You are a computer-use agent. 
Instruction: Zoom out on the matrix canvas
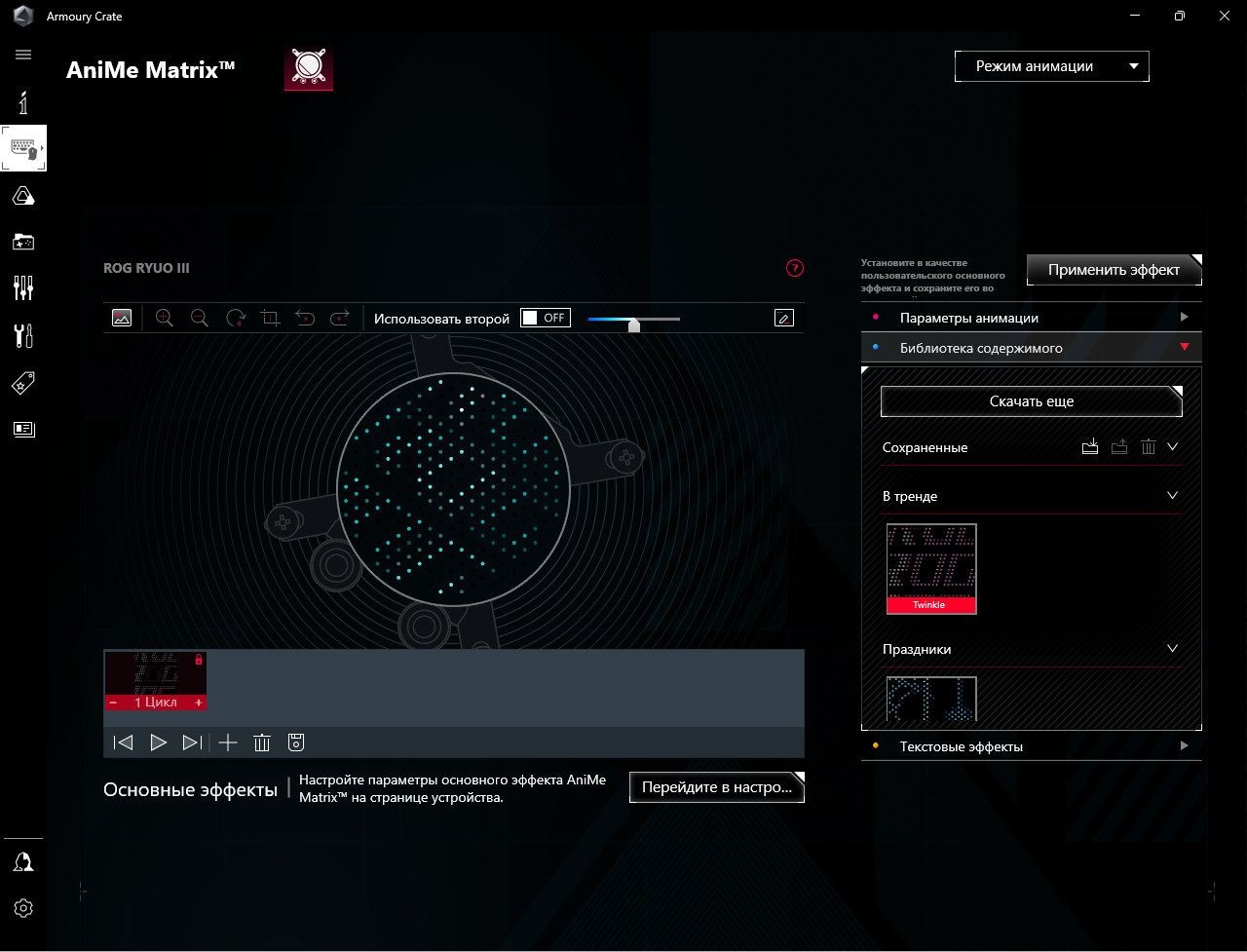[200, 318]
